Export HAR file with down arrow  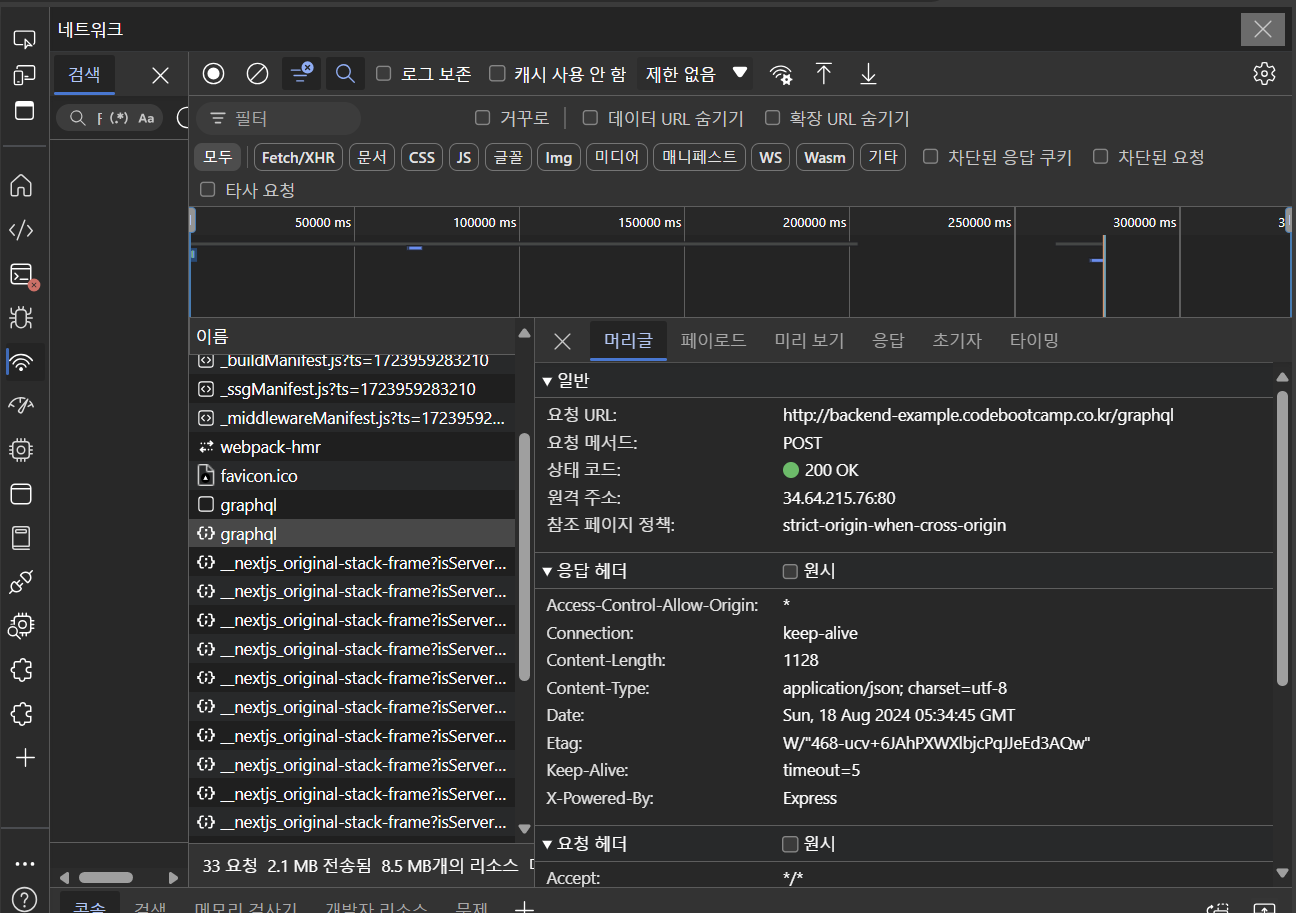tap(868, 74)
